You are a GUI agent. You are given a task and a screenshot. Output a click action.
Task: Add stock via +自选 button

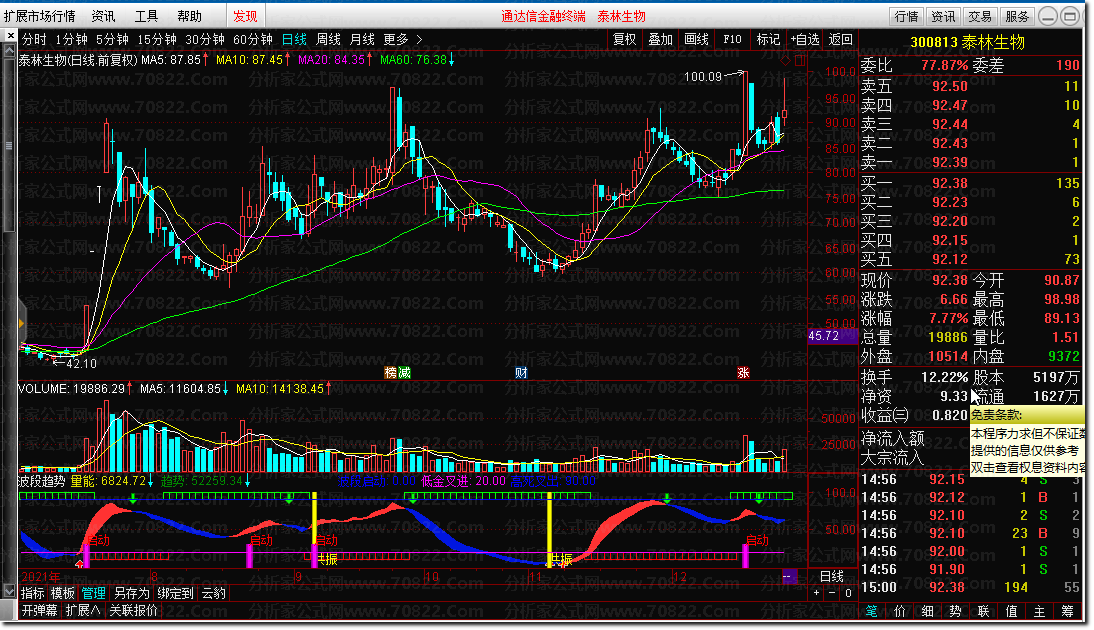point(804,40)
